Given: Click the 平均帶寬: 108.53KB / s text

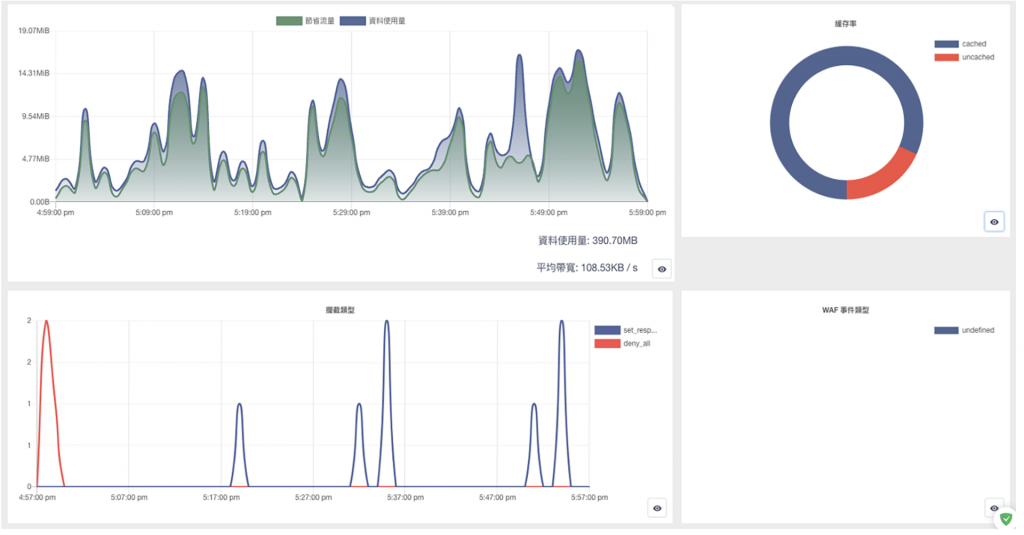Looking at the screenshot, I should [x=587, y=268].
